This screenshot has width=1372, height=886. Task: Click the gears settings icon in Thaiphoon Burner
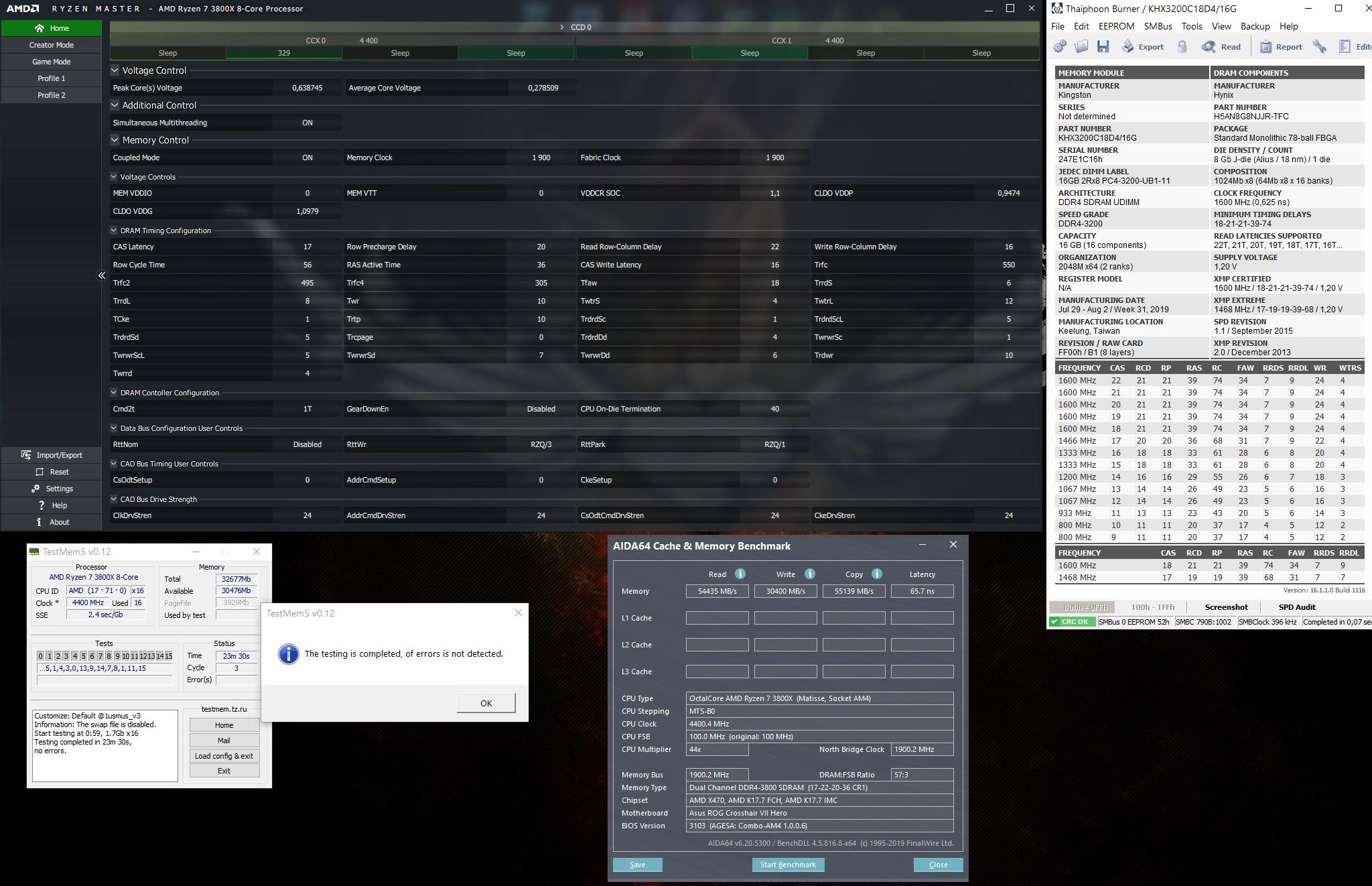(x=1060, y=46)
